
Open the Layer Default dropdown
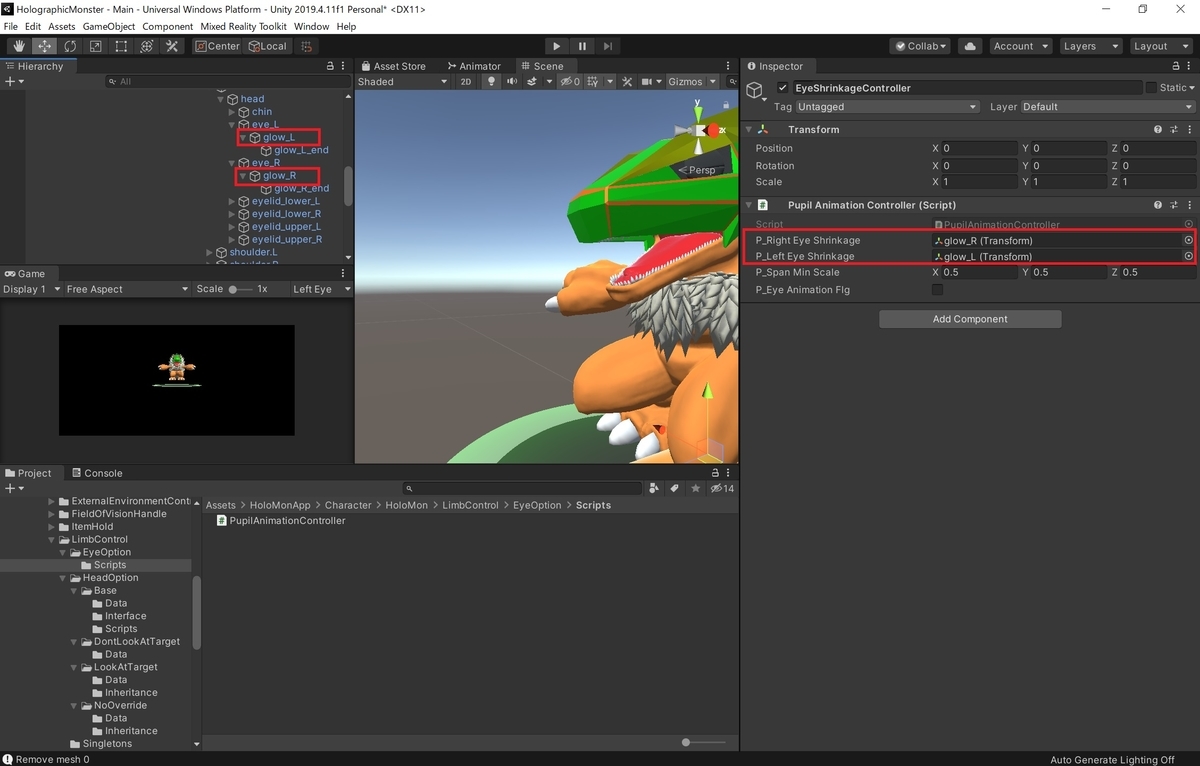click(x=1107, y=107)
